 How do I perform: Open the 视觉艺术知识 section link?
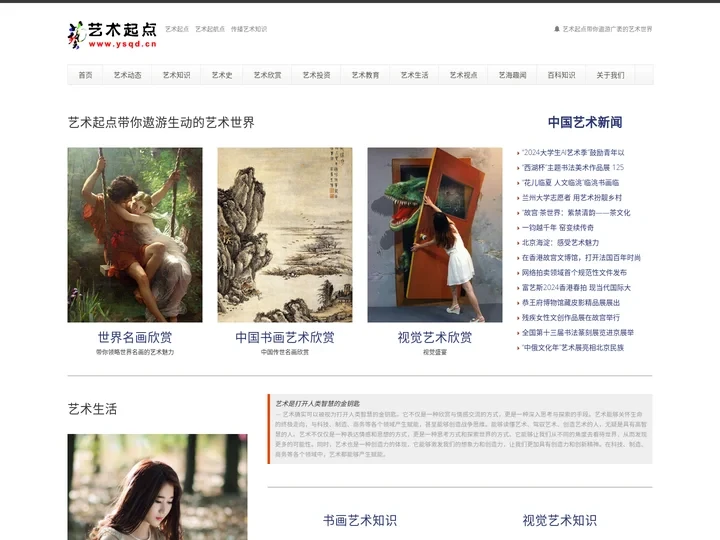tap(560, 520)
